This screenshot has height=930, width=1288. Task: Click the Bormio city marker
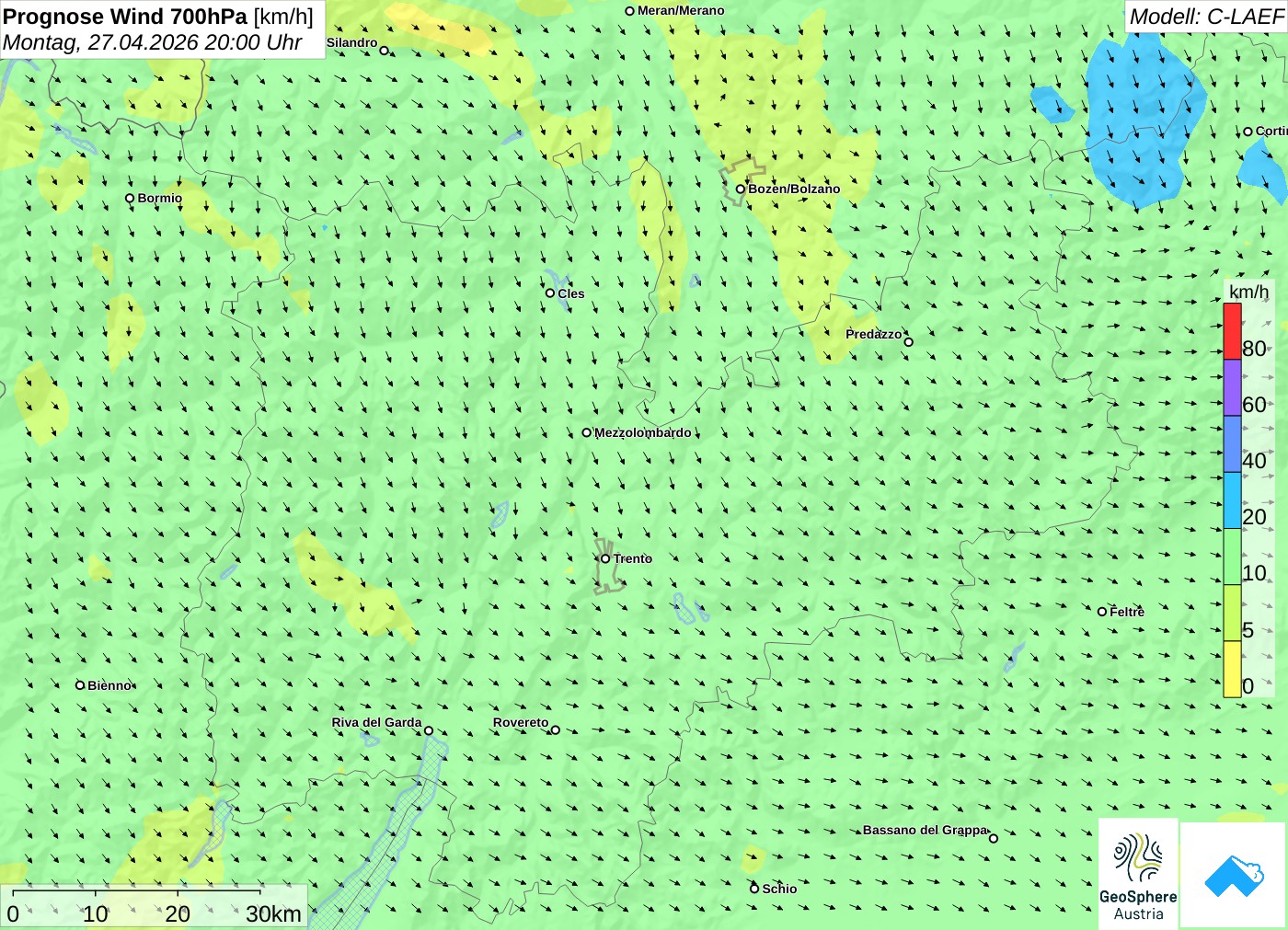(x=130, y=199)
